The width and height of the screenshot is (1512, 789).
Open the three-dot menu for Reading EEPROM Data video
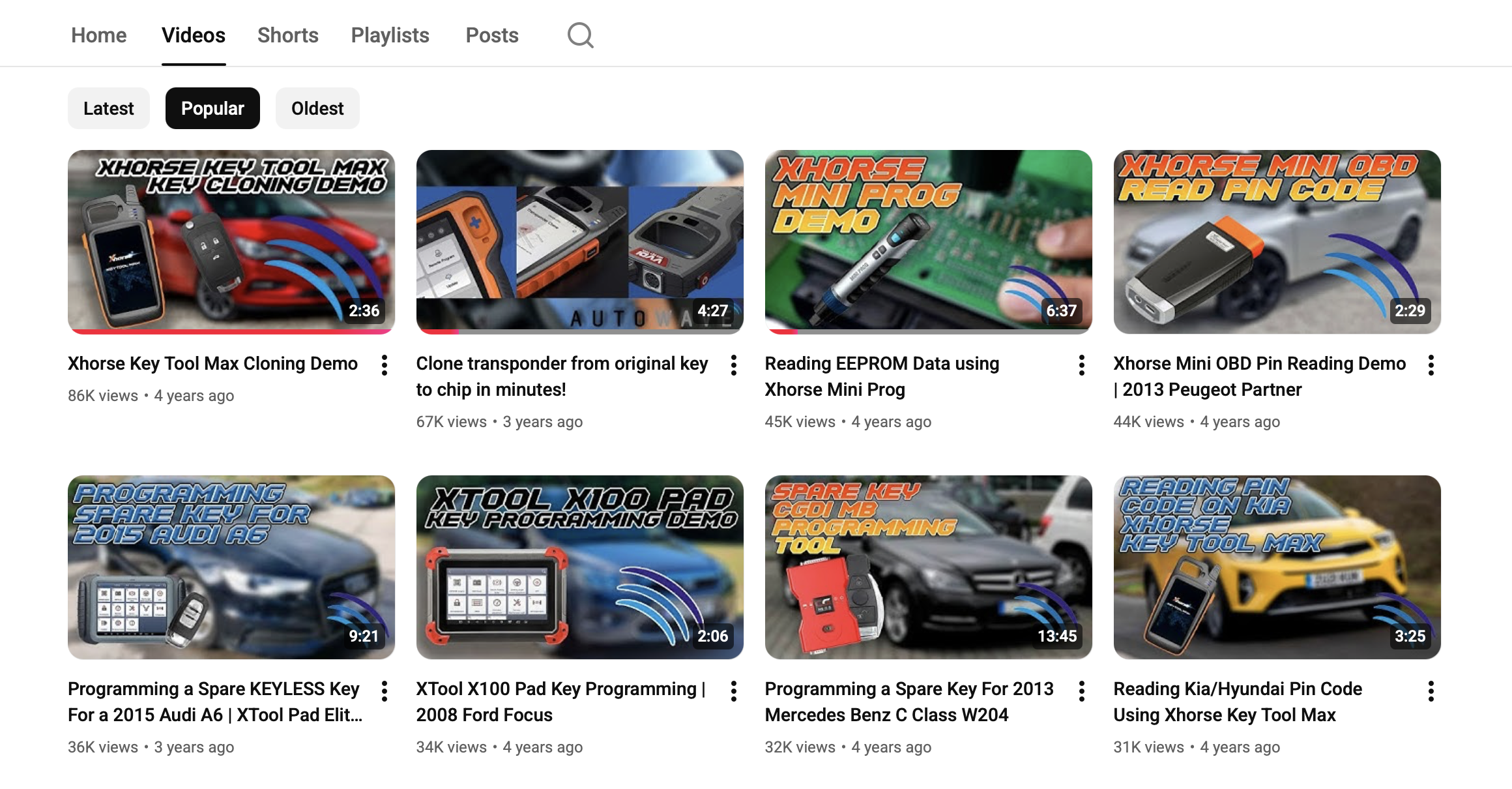click(1082, 366)
